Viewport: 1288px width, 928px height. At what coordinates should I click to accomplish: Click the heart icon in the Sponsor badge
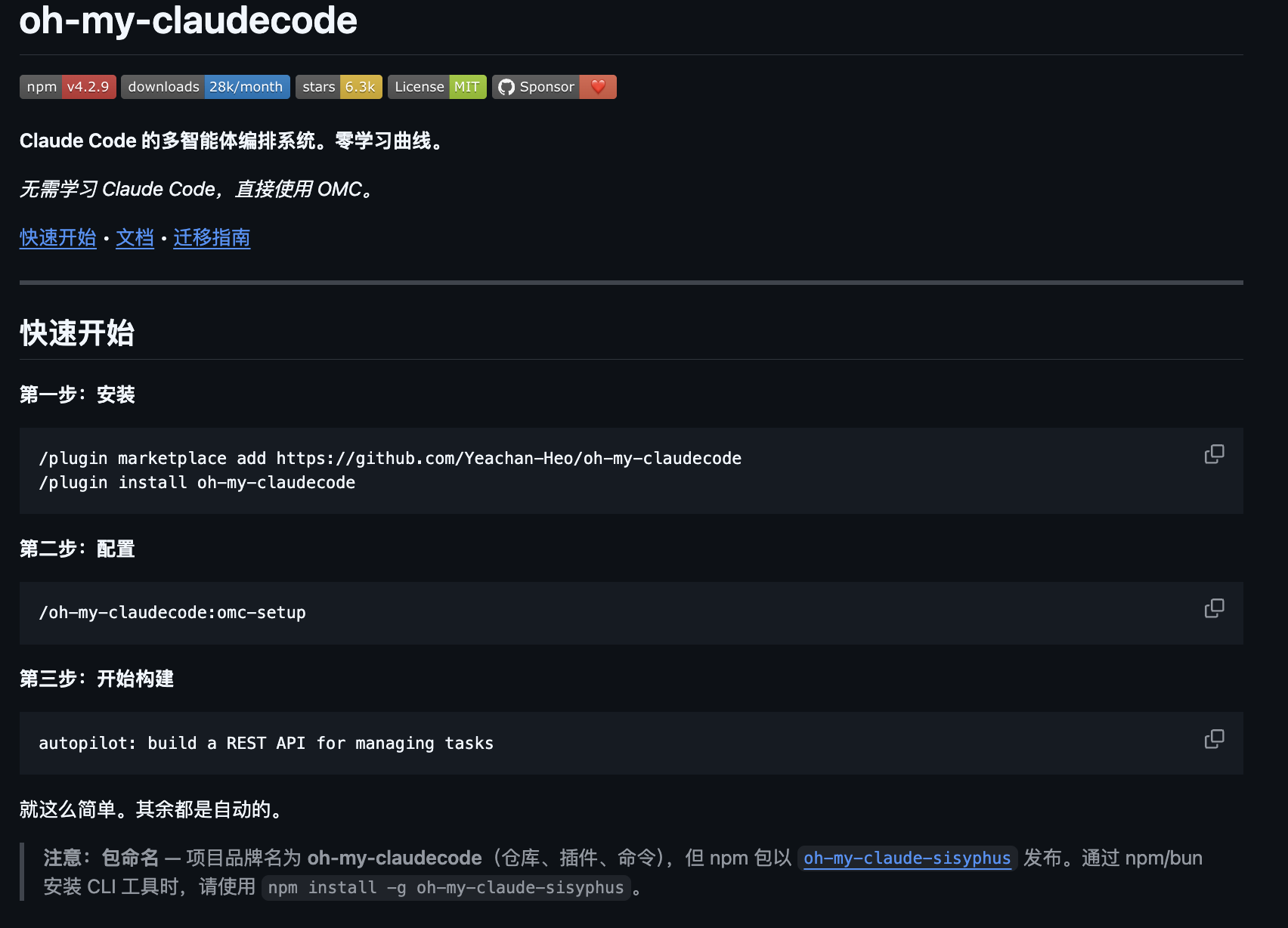598,86
